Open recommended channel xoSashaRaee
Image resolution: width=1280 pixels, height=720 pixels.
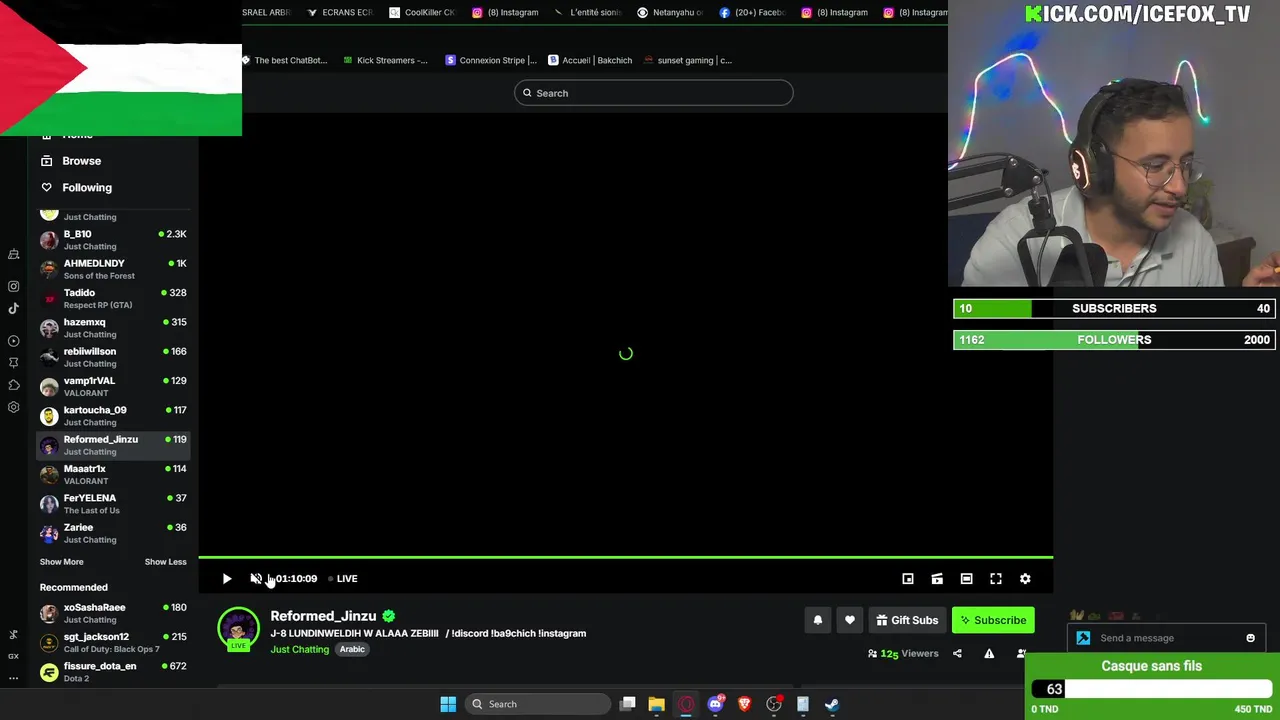coord(113,613)
